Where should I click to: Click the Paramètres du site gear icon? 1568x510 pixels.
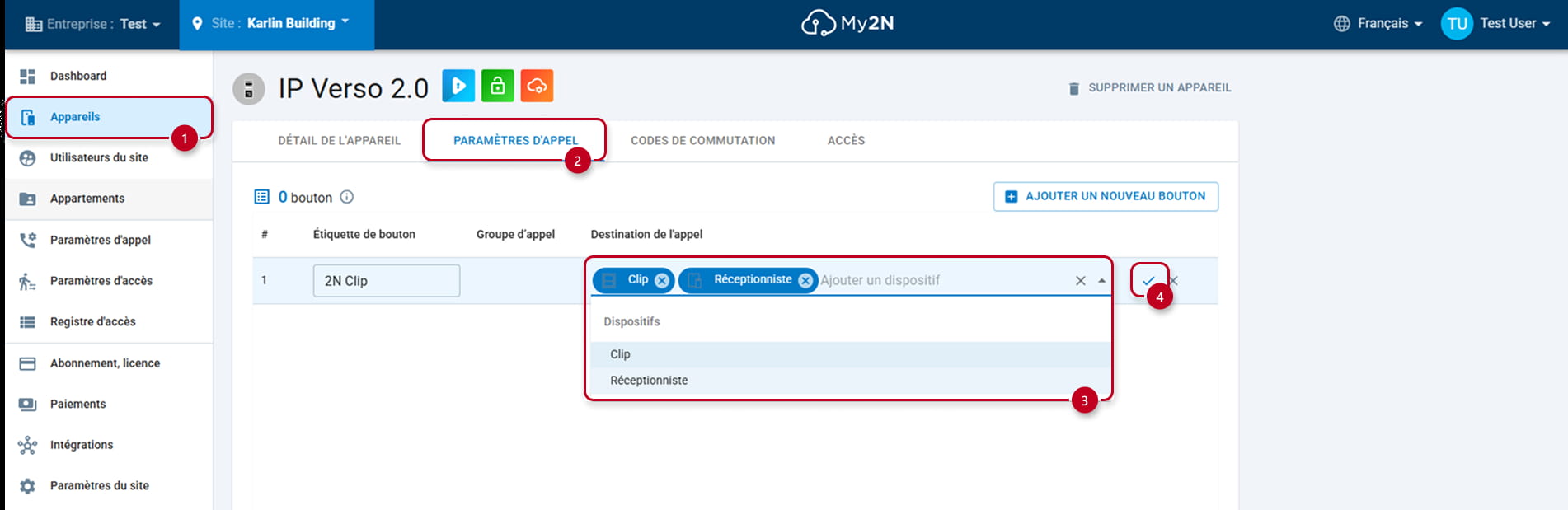pyautogui.click(x=27, y=486)
